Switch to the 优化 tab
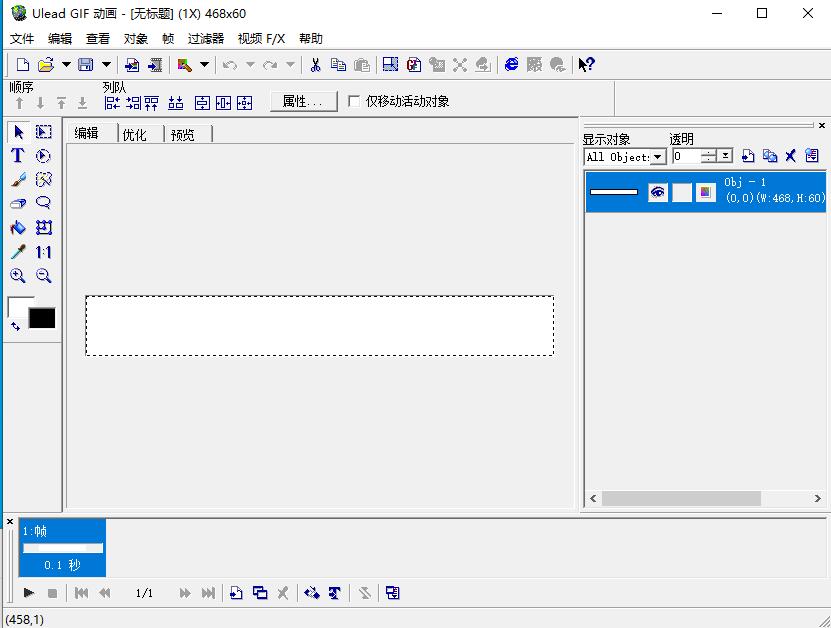This screenshot has width=831, height=628. click(x=135, y=135)
